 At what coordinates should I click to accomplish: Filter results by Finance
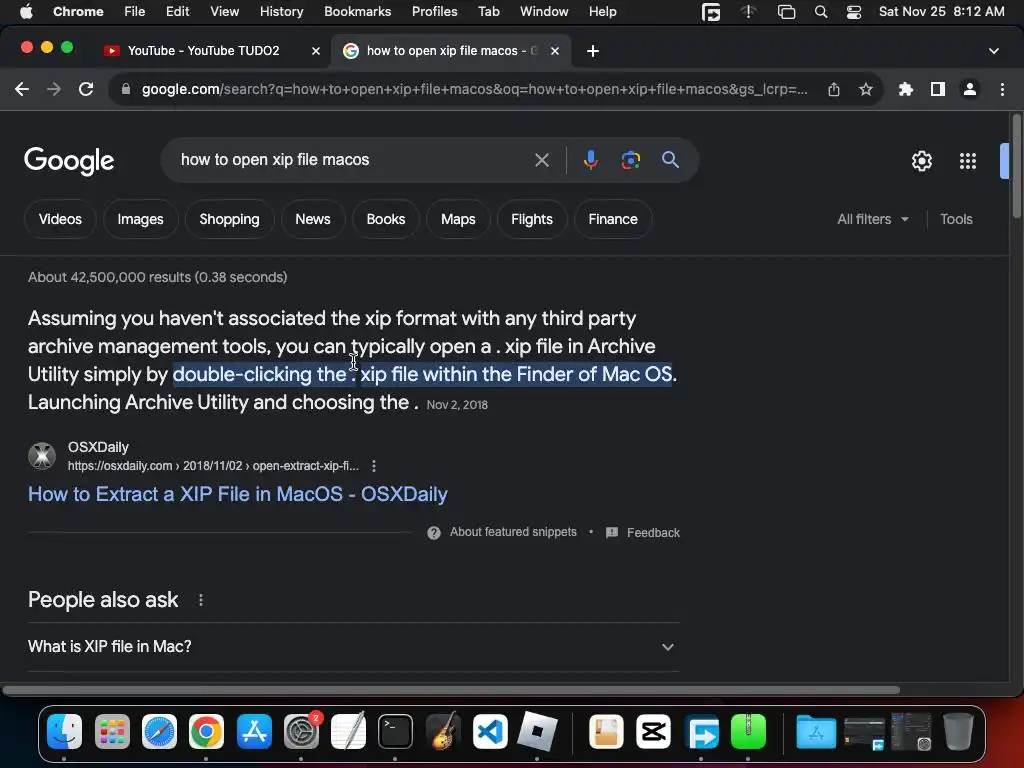pos(613,219)
